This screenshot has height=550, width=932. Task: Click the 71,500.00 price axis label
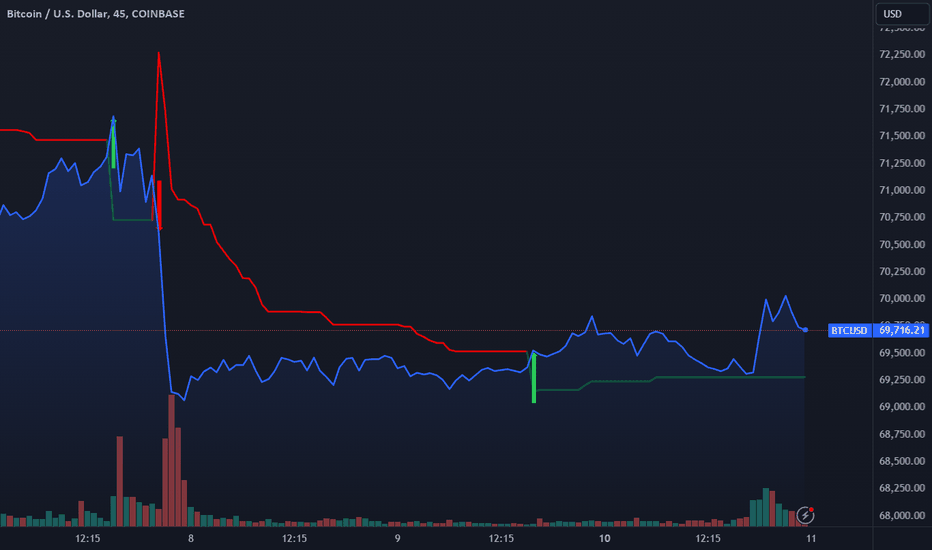pos(902,136)
